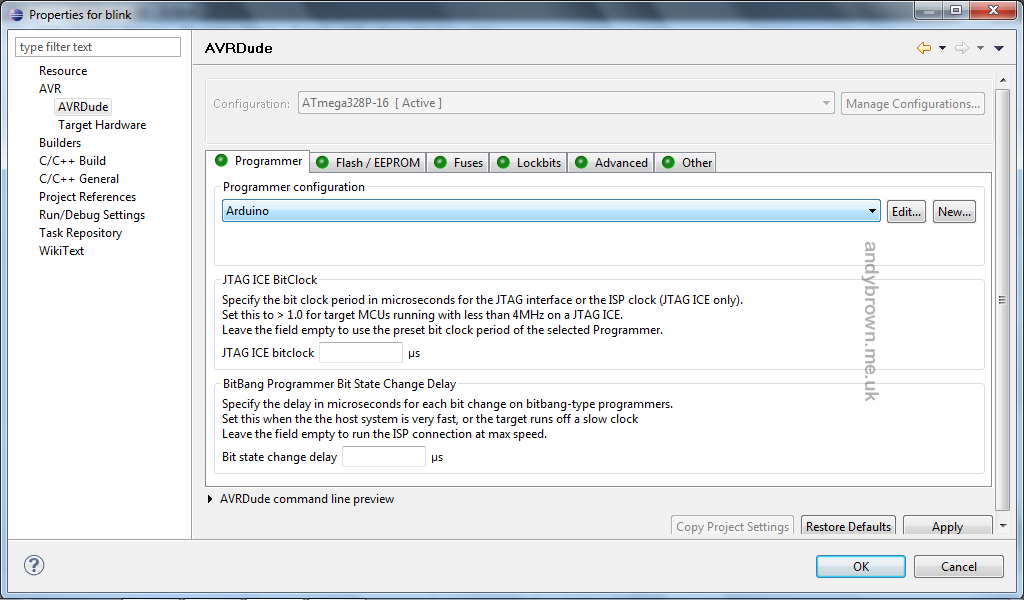The width and height of the screenshot is (1024, 600).
Task: Click the green status indicator on the Fuses tab
Action: coord(439,161)
